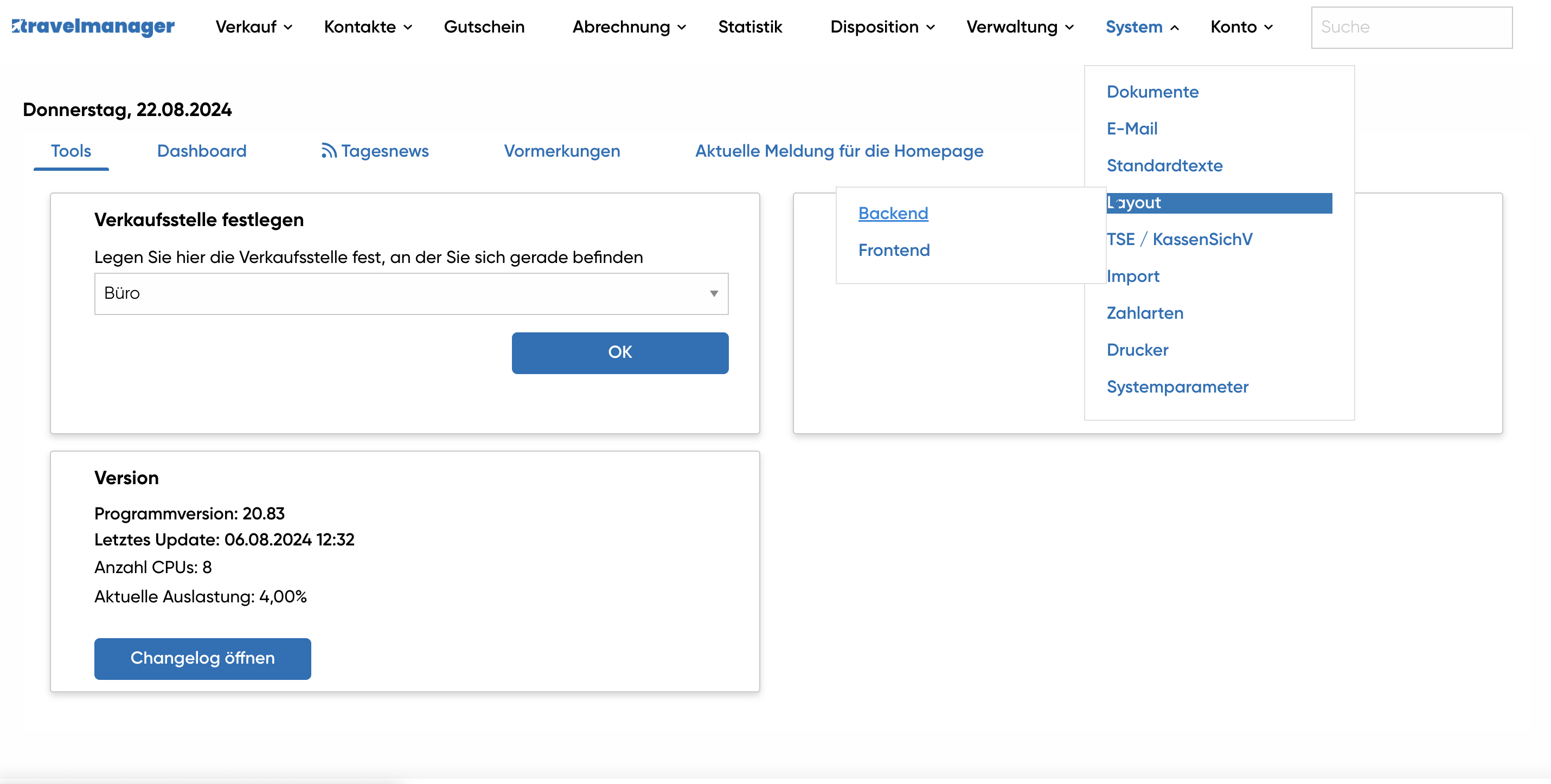Click the Verkaufsstelle festlegen heading
Screen dimensions: 1551x784
click(x=198, y=220)
